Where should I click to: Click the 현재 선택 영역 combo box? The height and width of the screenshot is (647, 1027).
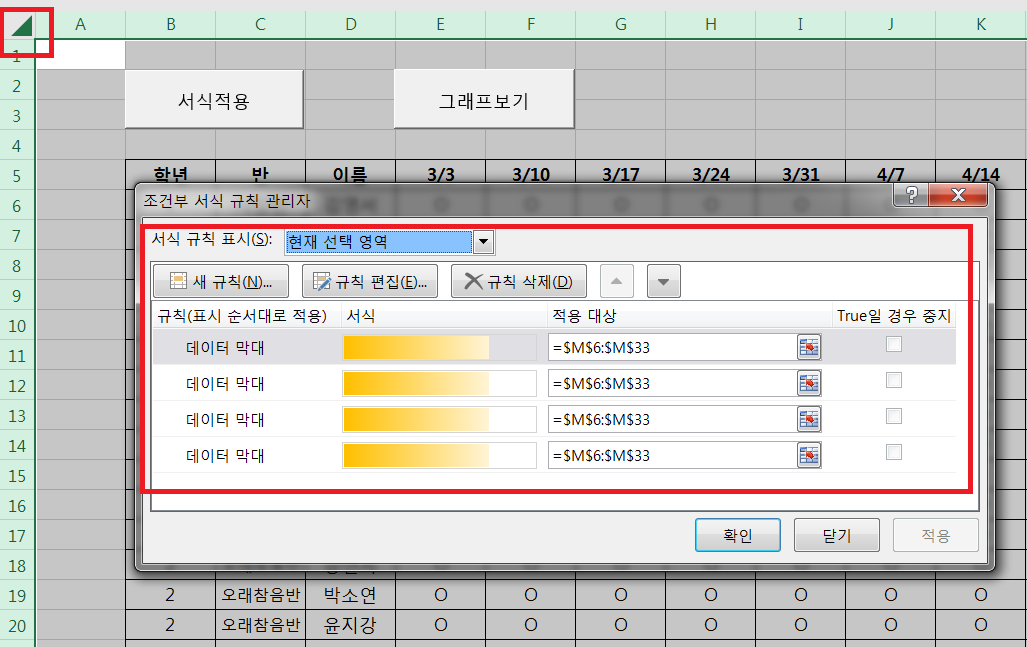[378, 241]
